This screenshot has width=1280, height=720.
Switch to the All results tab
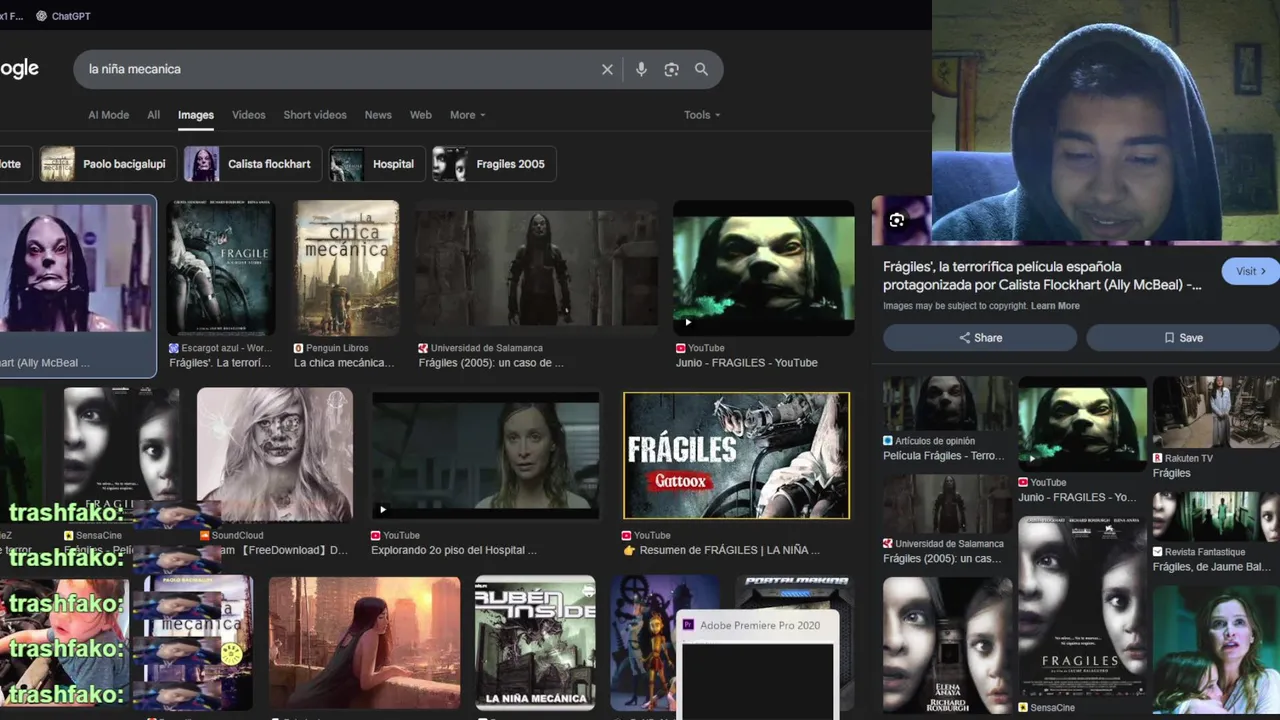[153, 115]
